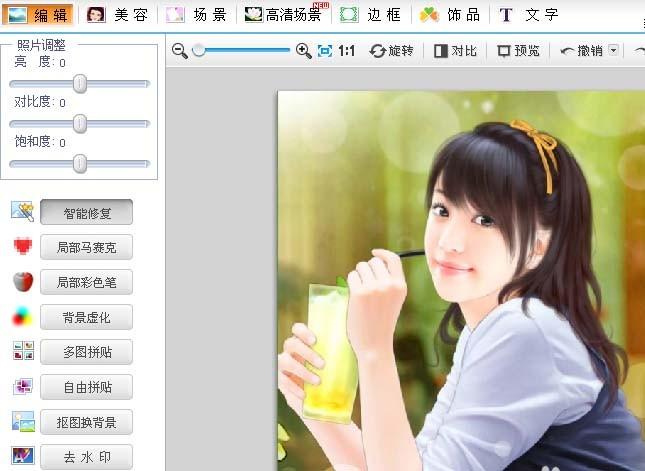The height and width of the screenshot is (471, 645).
Task: Click the landscape icon on the 编辑 (Edit) tab
Action: pos(18,15)
